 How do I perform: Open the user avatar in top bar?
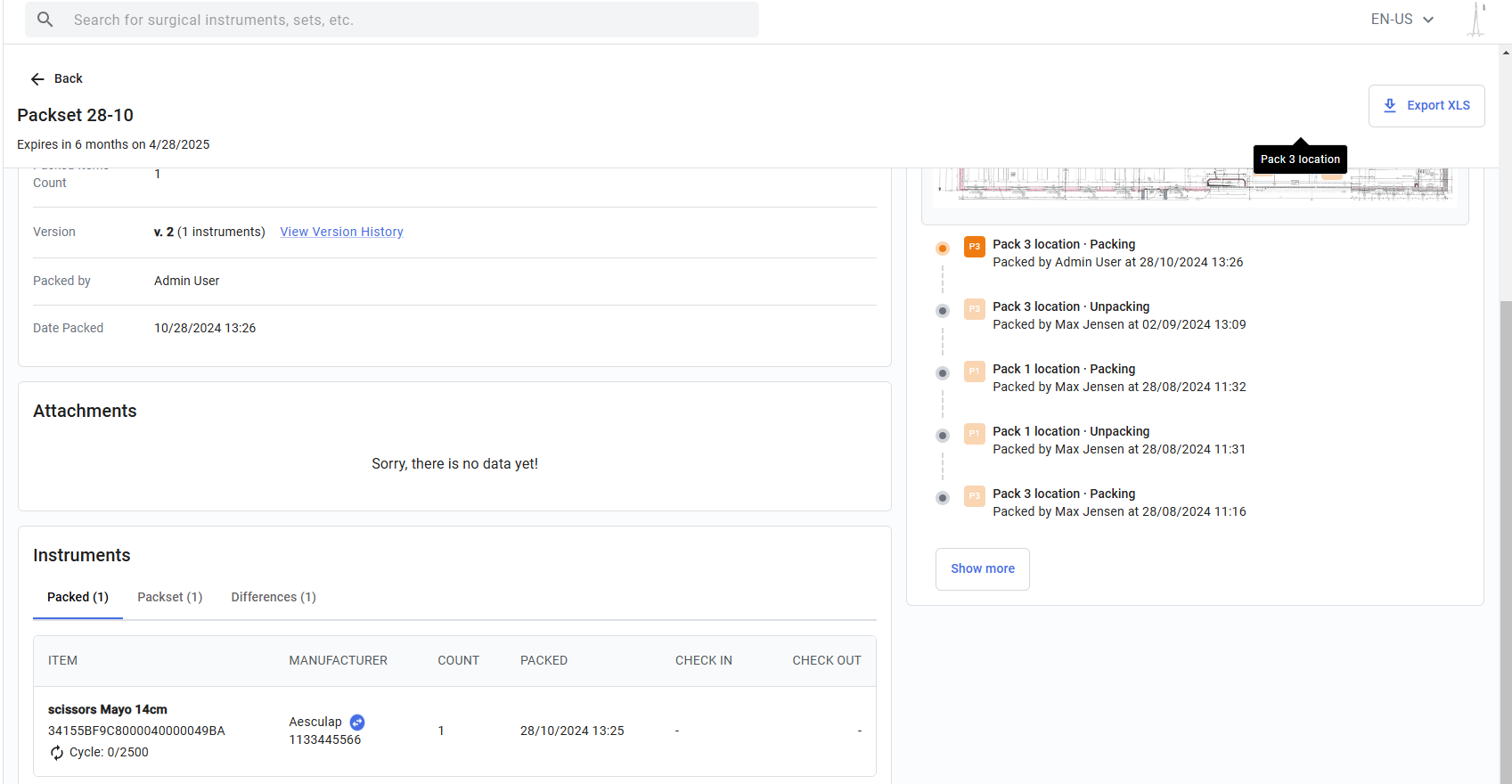(1476, 20)
